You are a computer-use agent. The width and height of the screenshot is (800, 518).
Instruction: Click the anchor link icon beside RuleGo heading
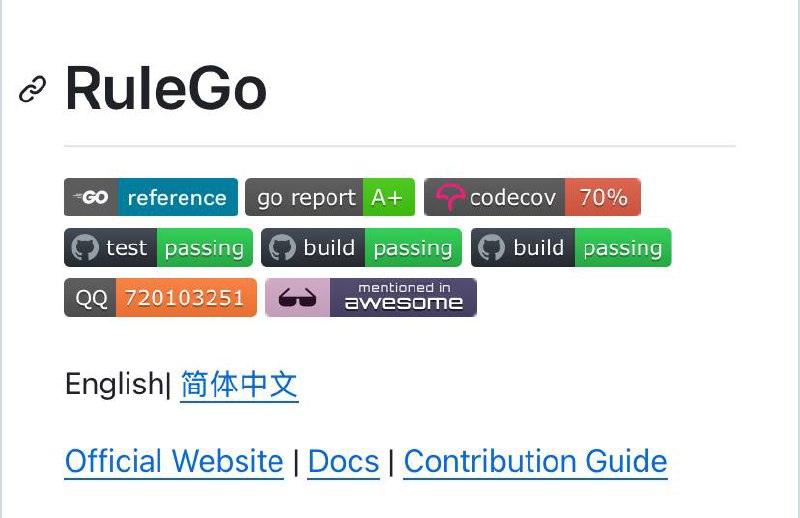[33, 89]
